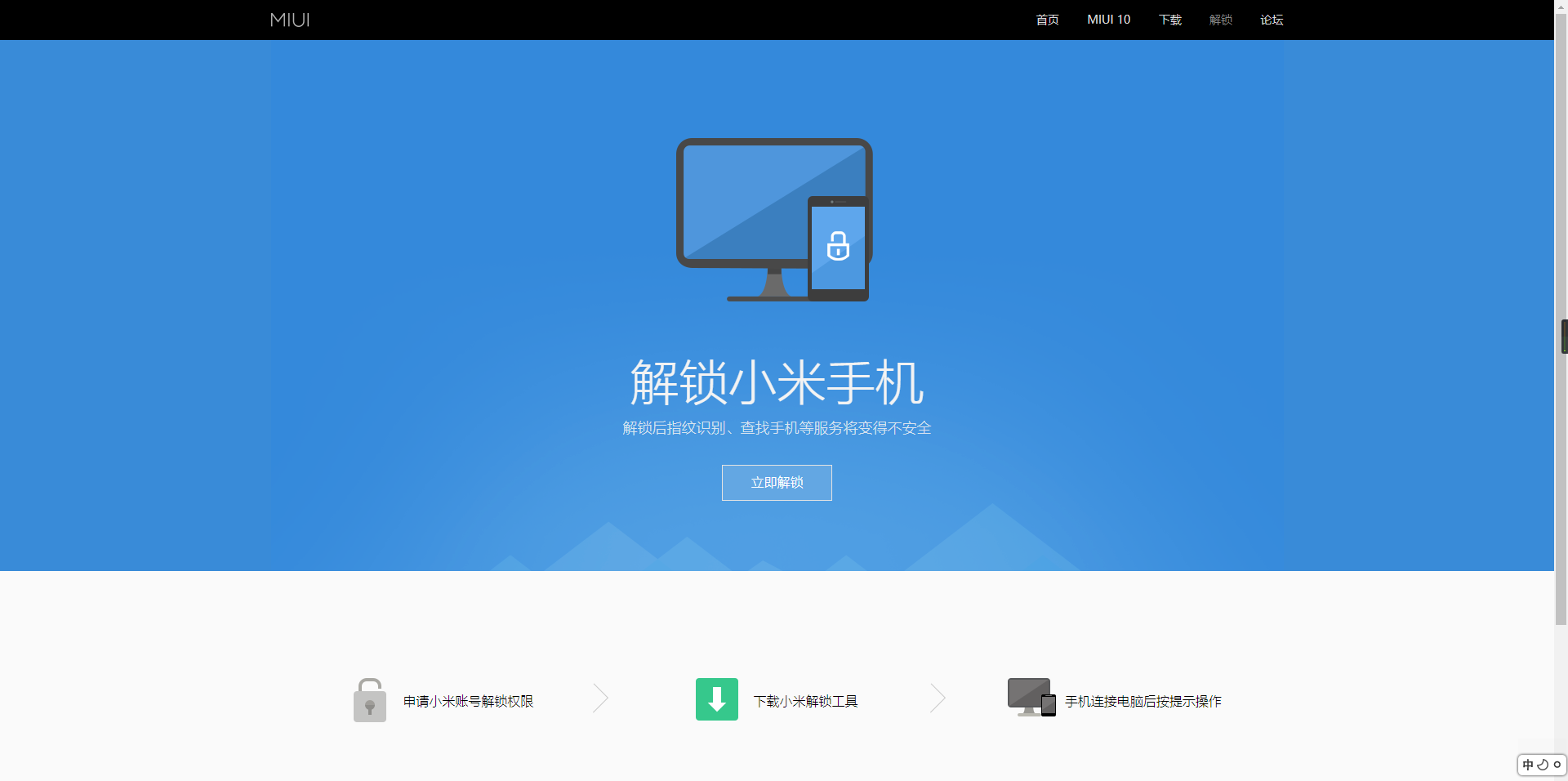Click the 解锁后指纹识别 warning subtitle
The width and height of the screenshot is (1568, 781).
[777, 428]
